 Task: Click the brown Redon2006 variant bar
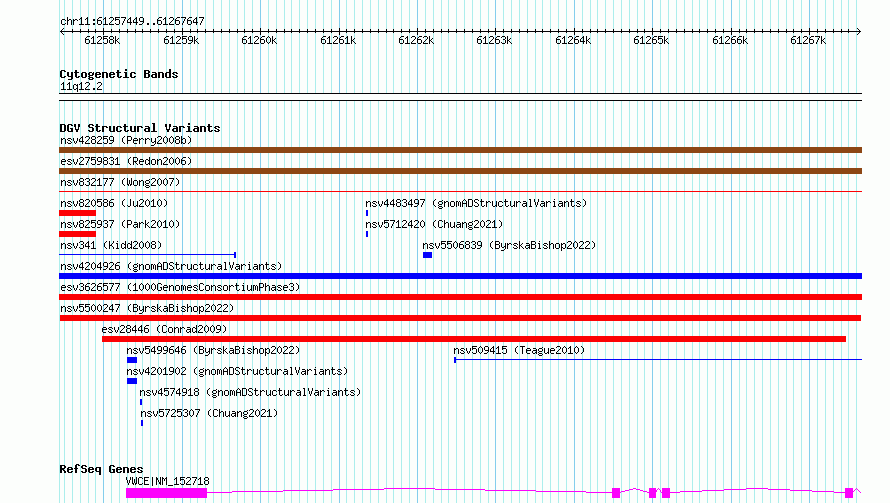[x=460, y=171]
